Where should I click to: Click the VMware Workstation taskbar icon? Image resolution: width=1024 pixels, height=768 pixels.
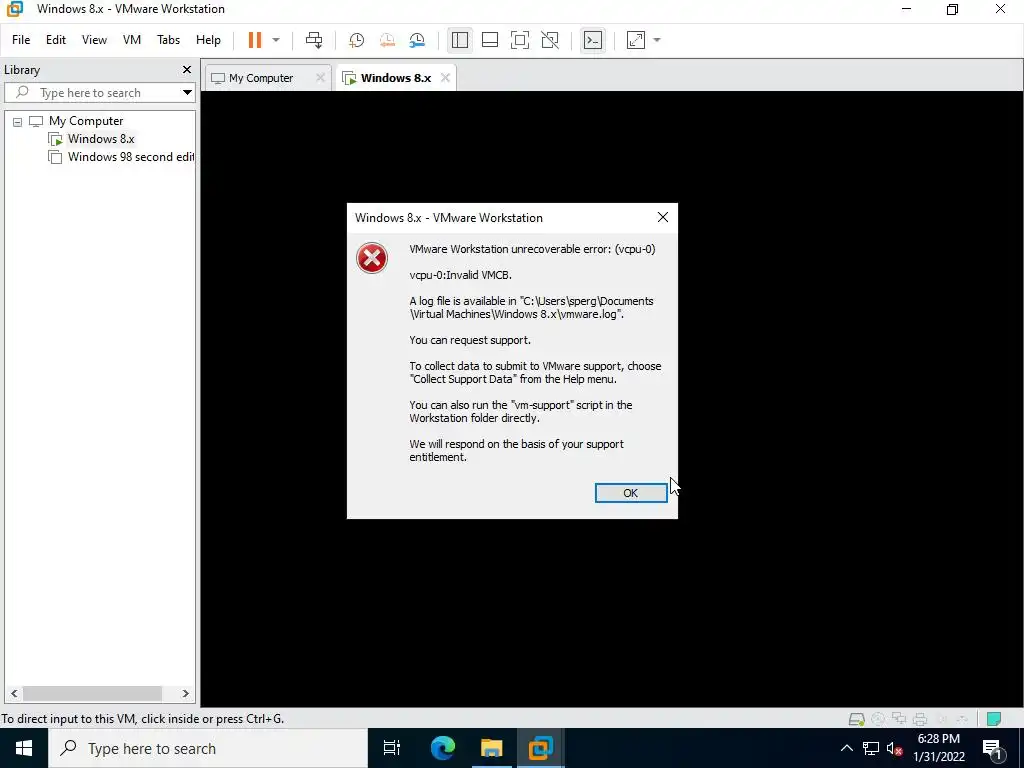tap(541, 748)
